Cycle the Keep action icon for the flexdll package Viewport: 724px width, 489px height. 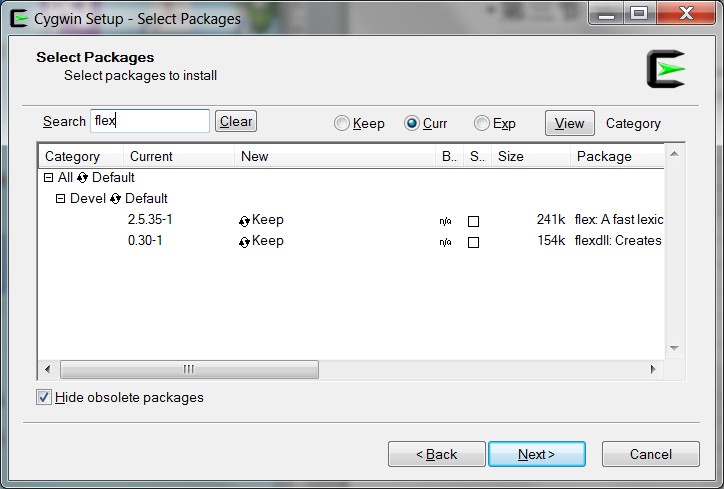(244, 242)
